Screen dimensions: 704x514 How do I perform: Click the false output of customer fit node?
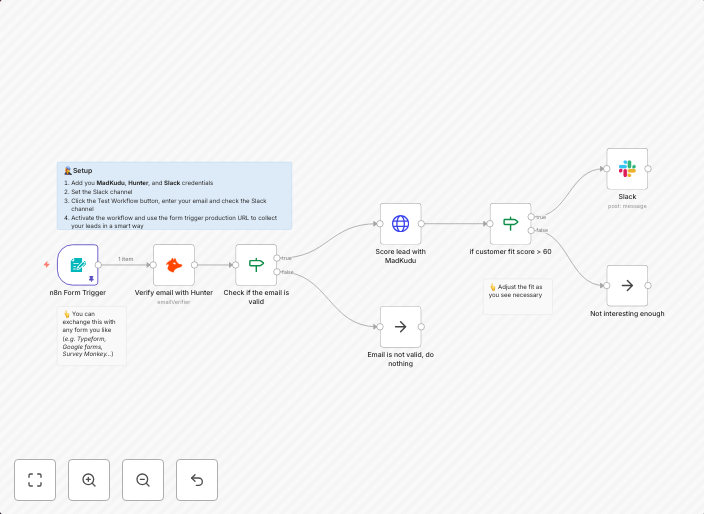[531, 230]
